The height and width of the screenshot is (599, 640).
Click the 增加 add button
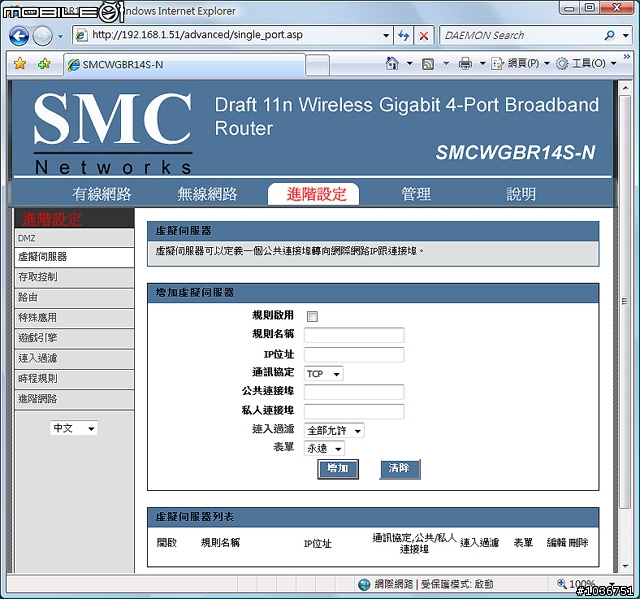tap(338, 469)
